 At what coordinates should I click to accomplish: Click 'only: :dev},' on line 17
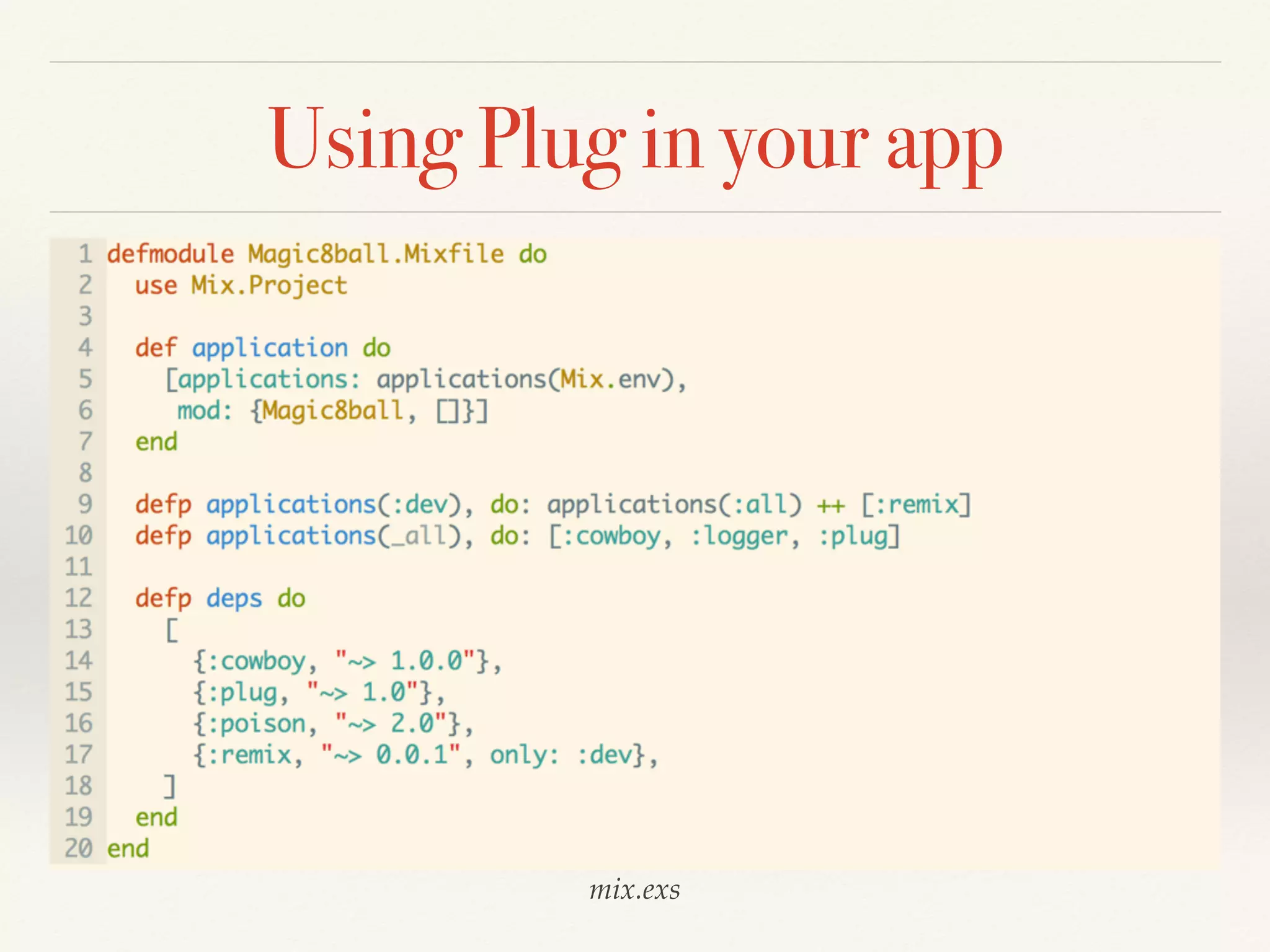pos(574,756)
